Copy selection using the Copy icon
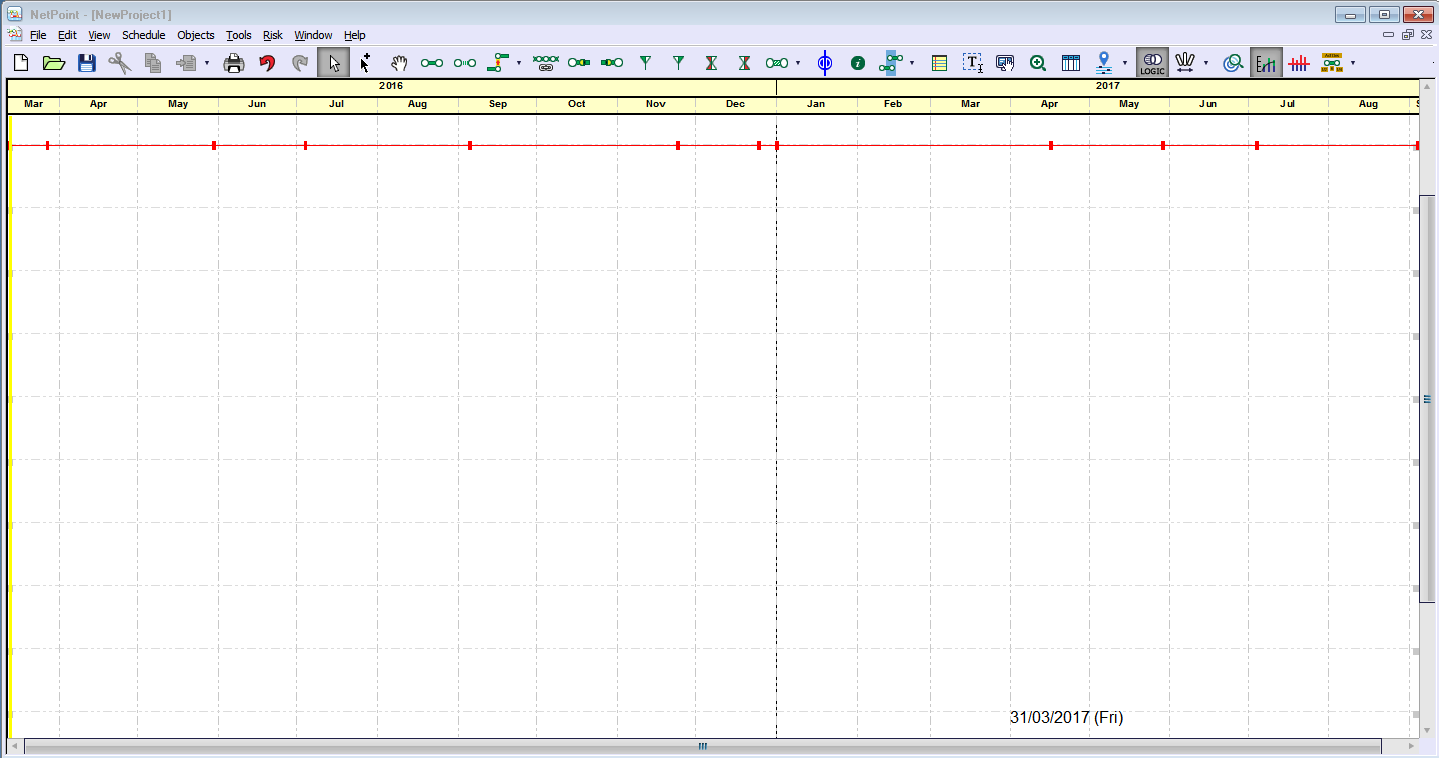 pyautogui.click(x=153, y=63)
